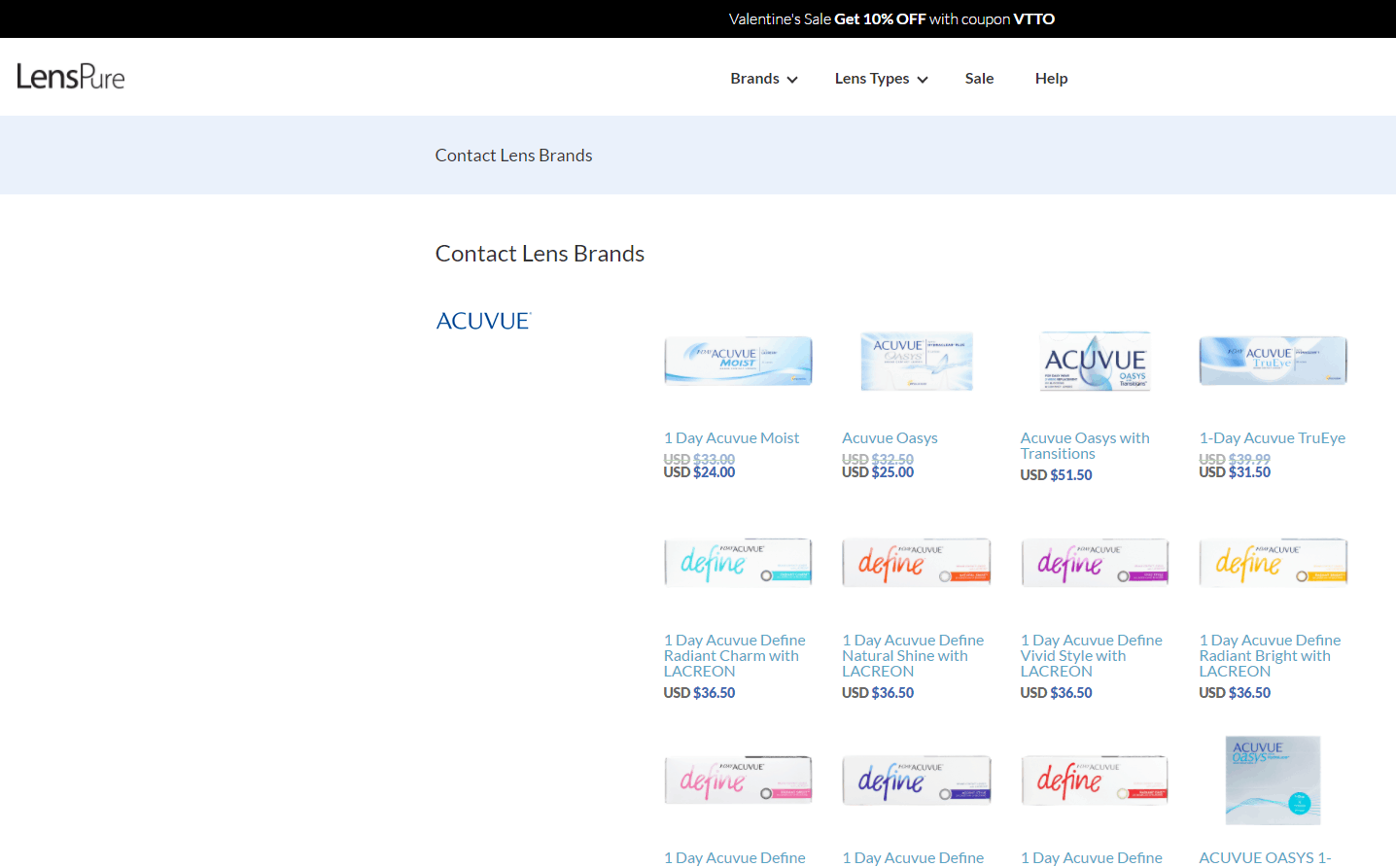Viewport: 1396px width, 868px height.
Task: Select the Acuvue Oasys box image
Action: pos(917,361)
